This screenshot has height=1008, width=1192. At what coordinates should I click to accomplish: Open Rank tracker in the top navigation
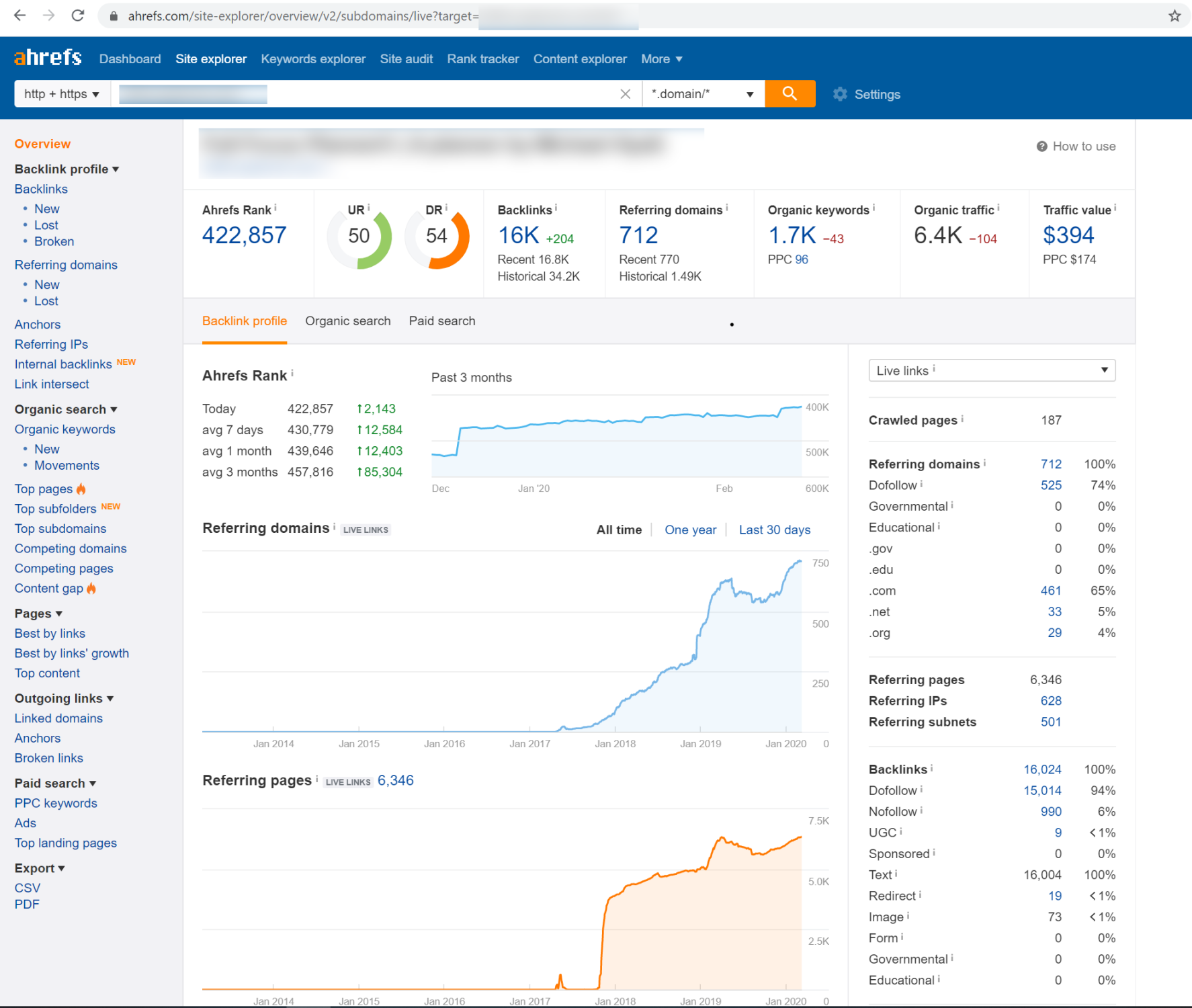(483, 59)
